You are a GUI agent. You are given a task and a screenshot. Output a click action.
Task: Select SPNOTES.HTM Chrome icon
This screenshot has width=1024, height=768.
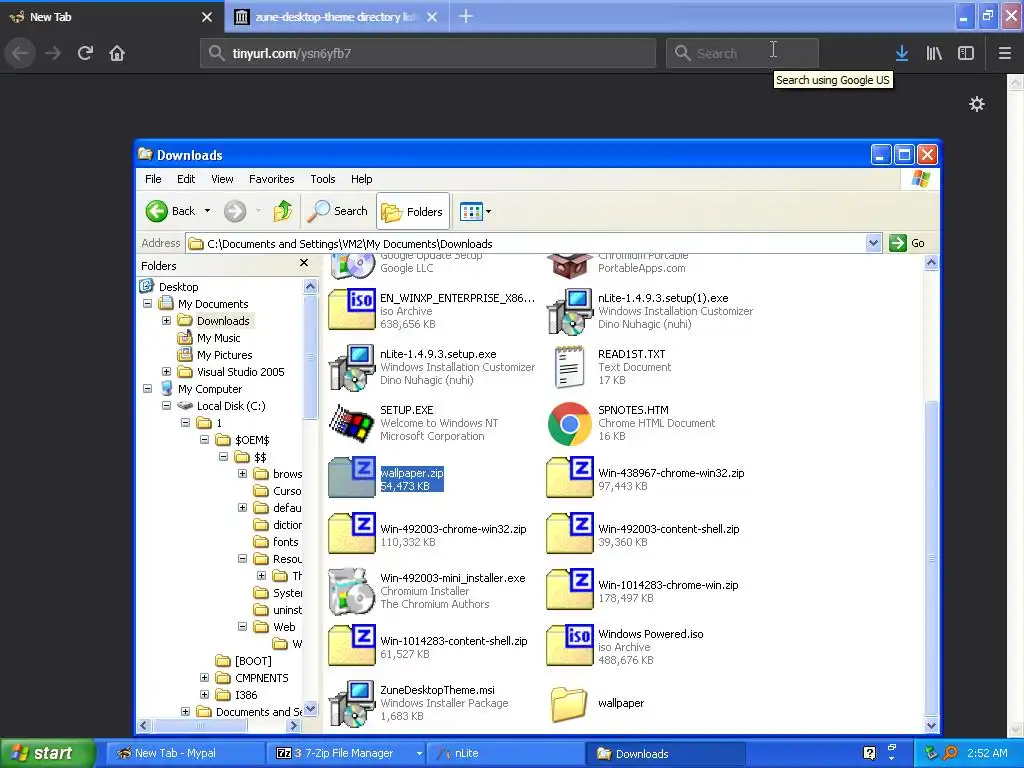pos(569,424)
